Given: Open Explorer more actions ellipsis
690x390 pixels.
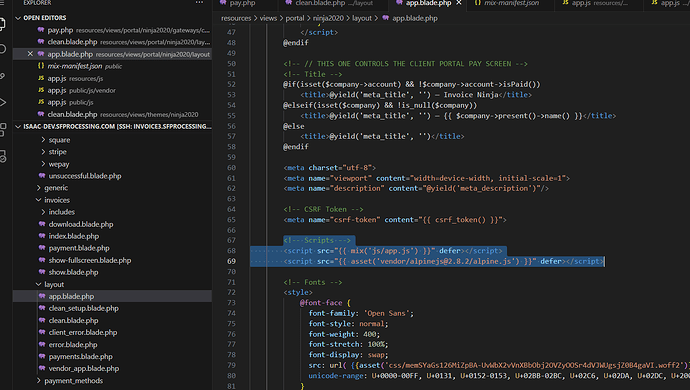Looking at the screenshot, I should click(199, 3).
